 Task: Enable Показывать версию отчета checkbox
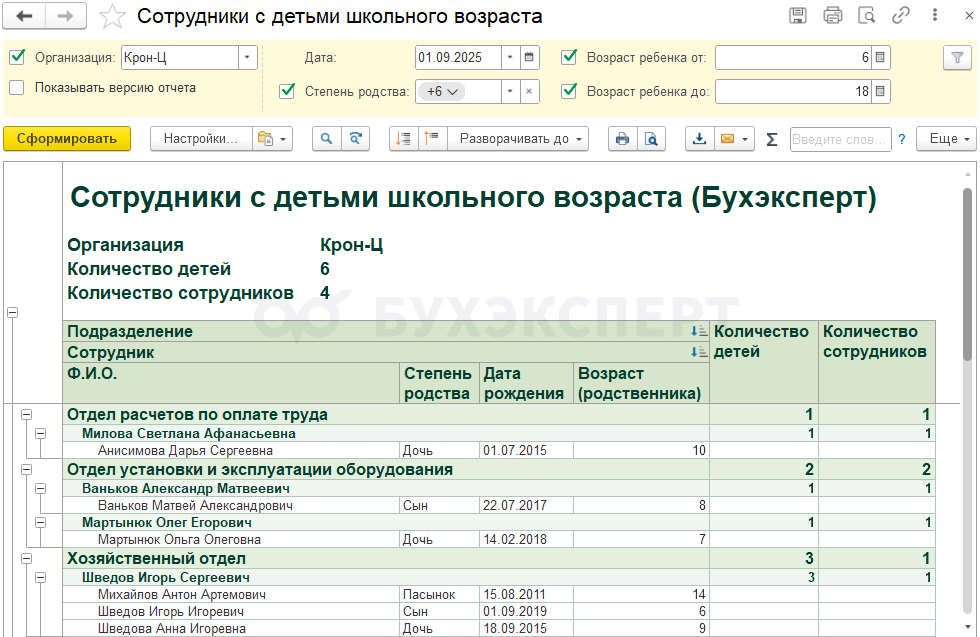pos(18,88)
